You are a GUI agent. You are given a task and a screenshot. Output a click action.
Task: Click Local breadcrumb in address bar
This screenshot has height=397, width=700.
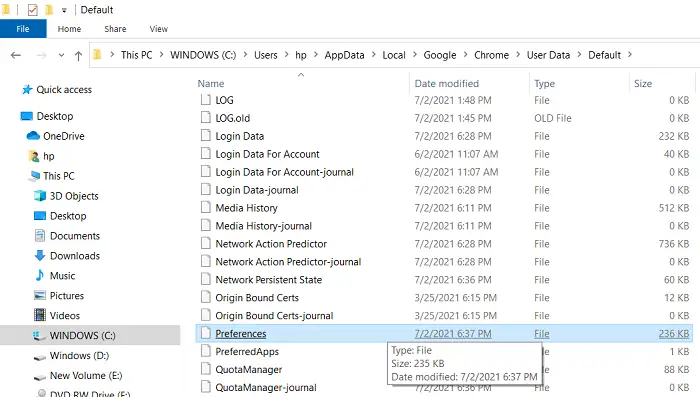tap(394, 55)
